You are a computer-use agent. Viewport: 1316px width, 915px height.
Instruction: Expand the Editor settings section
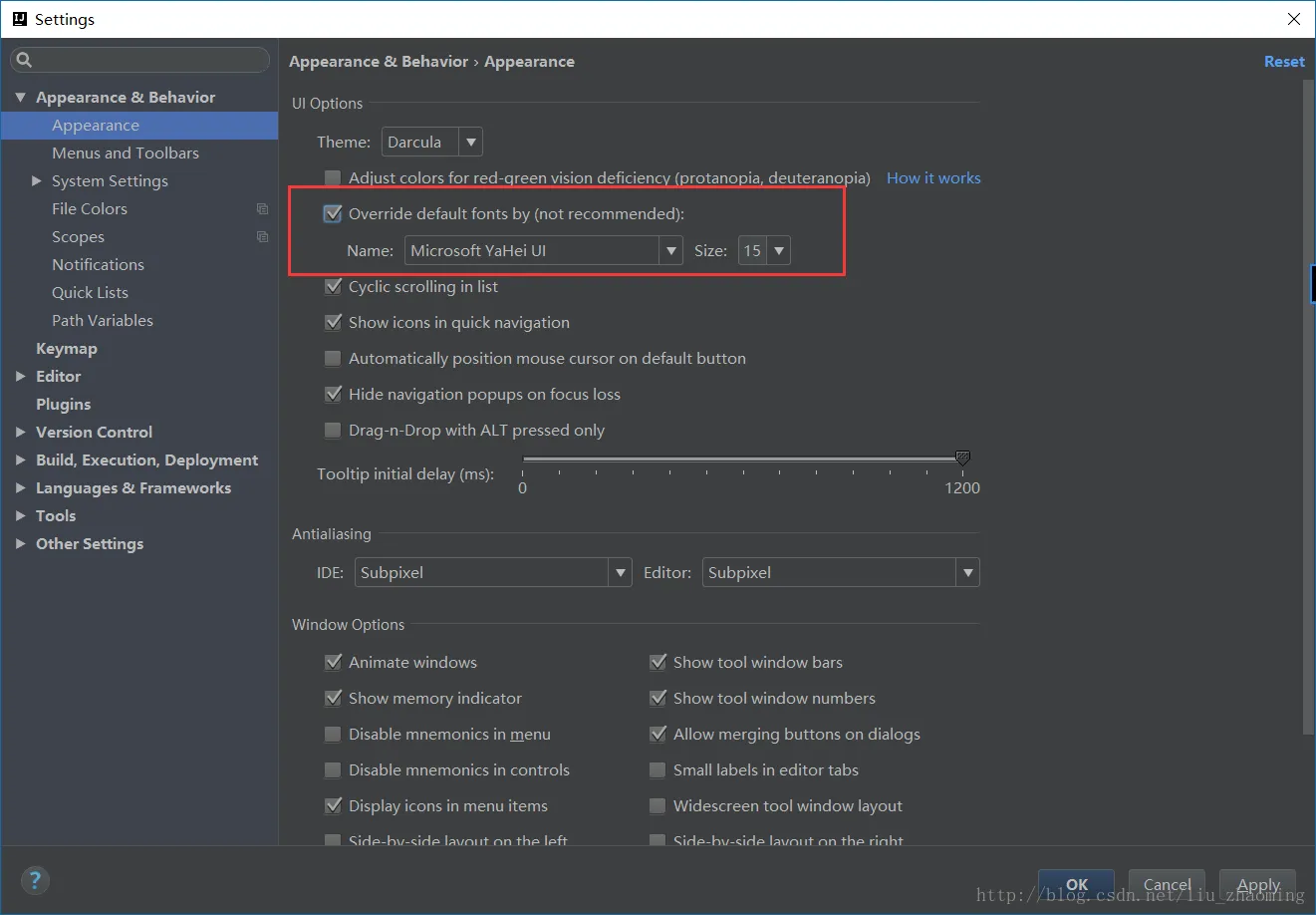coord(21,377)
